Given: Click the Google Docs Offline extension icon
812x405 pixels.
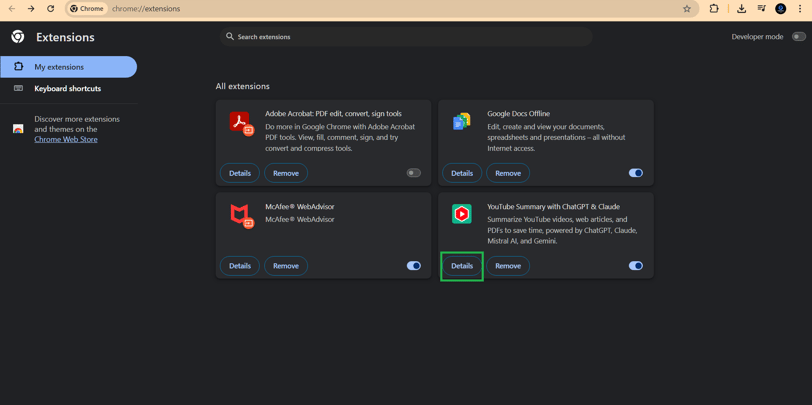Looking at the screenshot, I should pyautogui.click(x=461, y=122).
